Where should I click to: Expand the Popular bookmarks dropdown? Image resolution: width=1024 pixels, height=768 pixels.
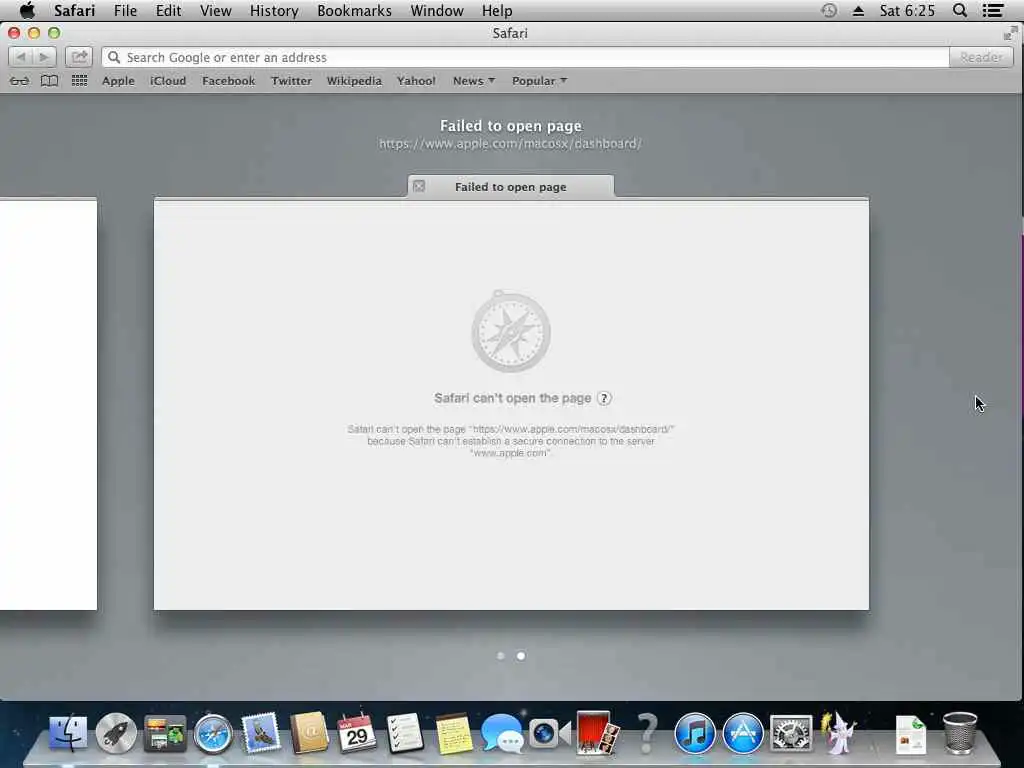539,81
